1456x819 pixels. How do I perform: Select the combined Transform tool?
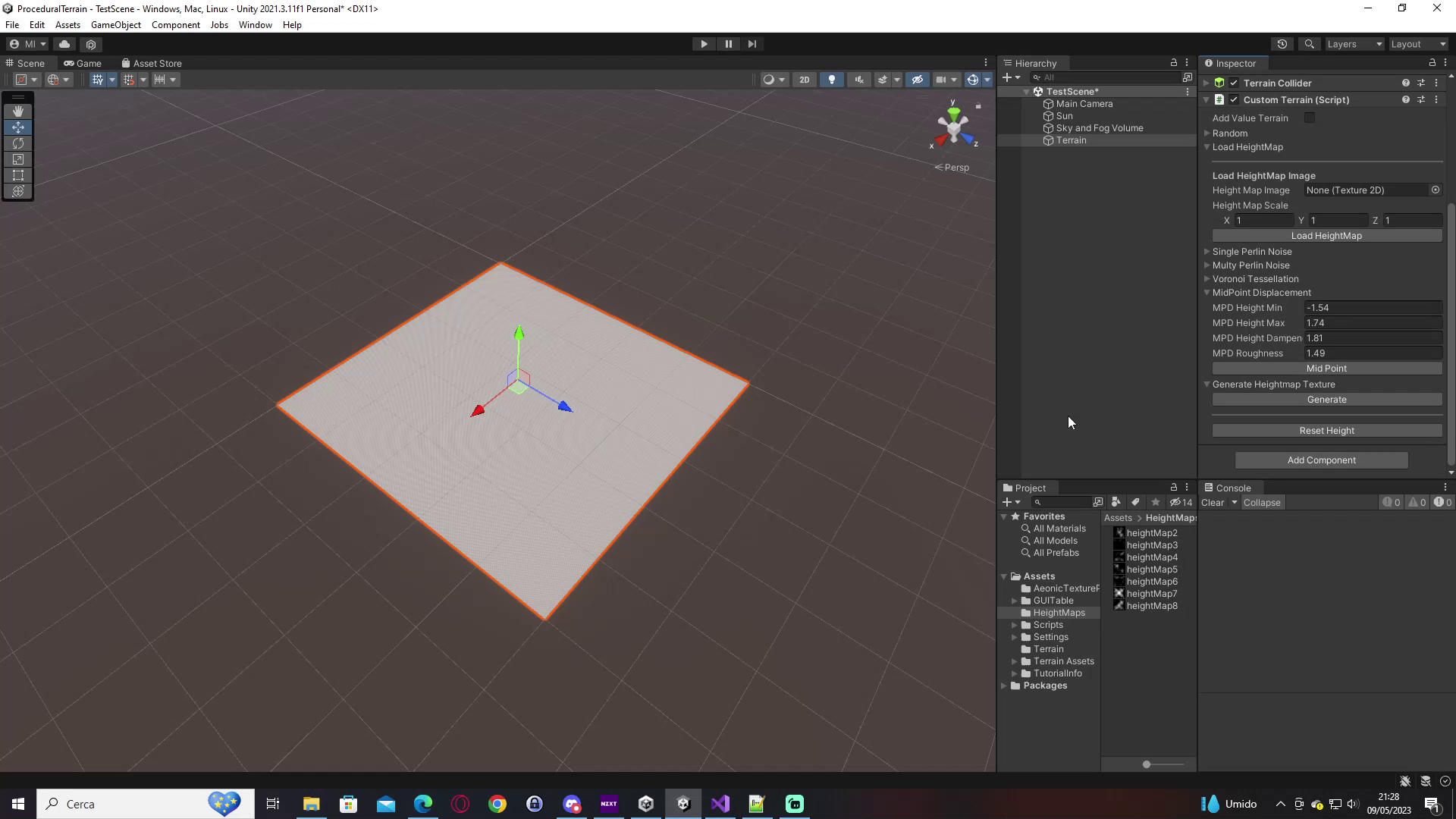point(18,191)
